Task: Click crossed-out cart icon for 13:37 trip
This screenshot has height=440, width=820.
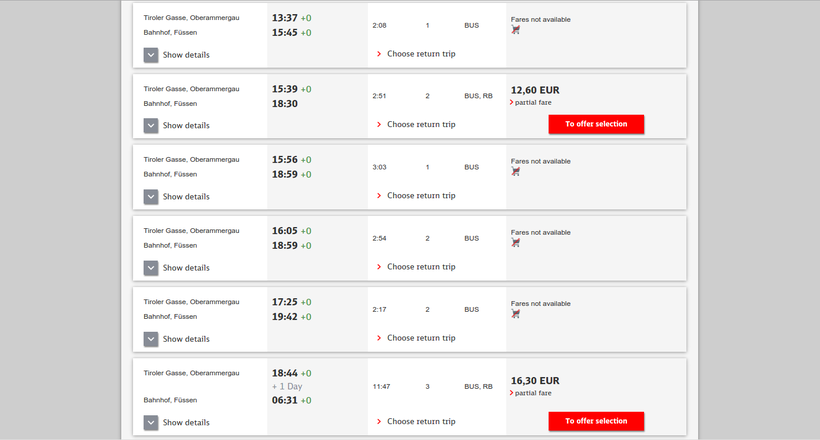Action: [516, 30]
